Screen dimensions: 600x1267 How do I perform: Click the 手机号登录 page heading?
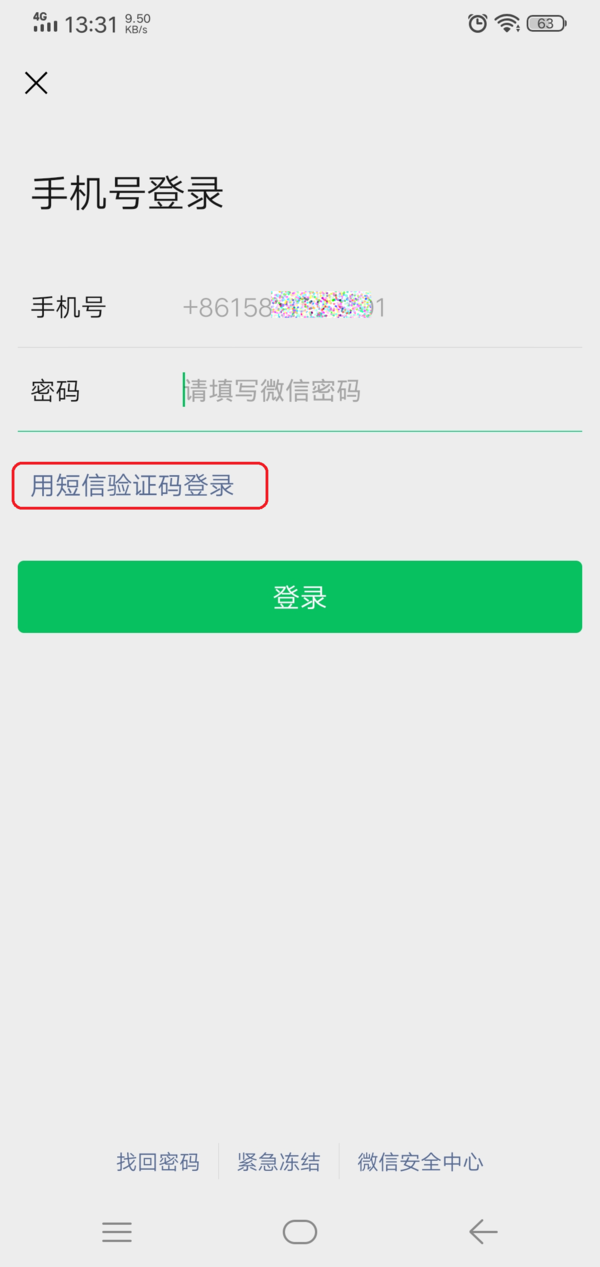tap(127, 193)
